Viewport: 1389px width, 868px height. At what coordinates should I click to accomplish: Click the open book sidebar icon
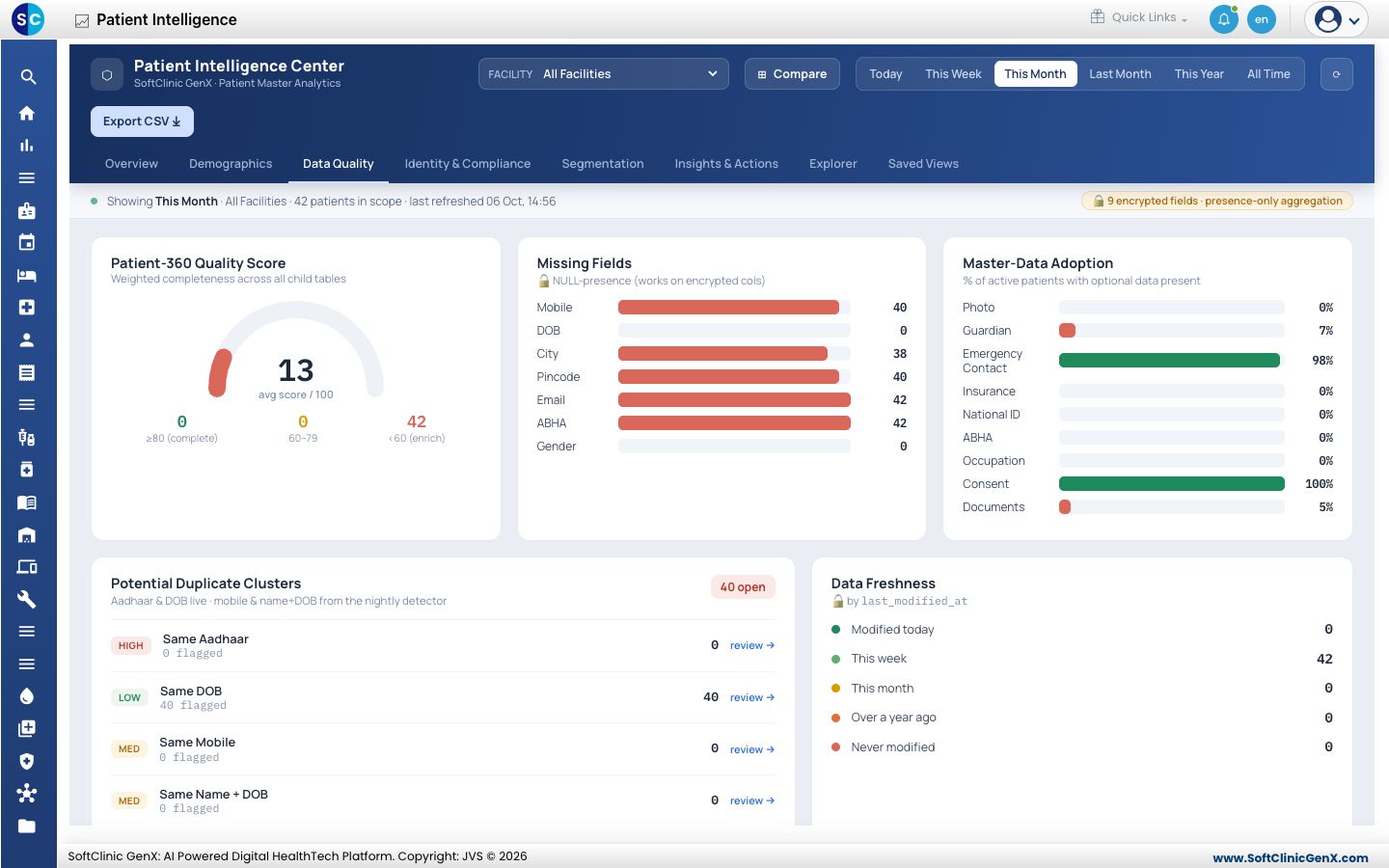click(x=27, y=502)
